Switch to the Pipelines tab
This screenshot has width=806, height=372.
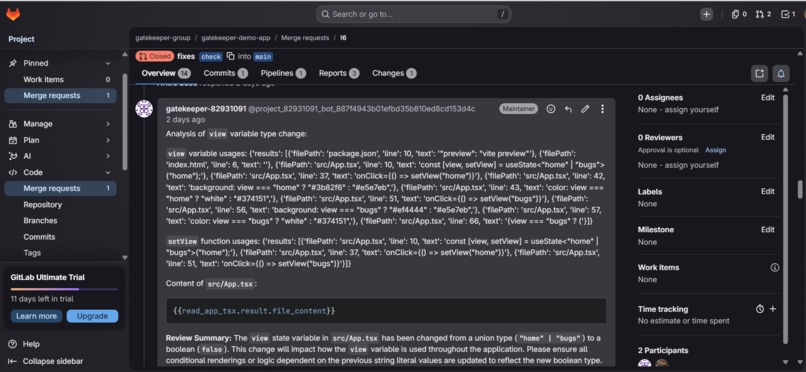point(283,73)
